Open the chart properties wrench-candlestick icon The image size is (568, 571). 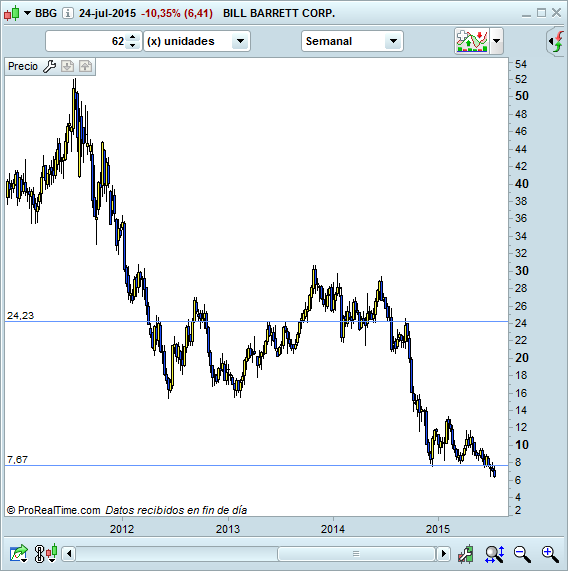[x=466, y=554]
